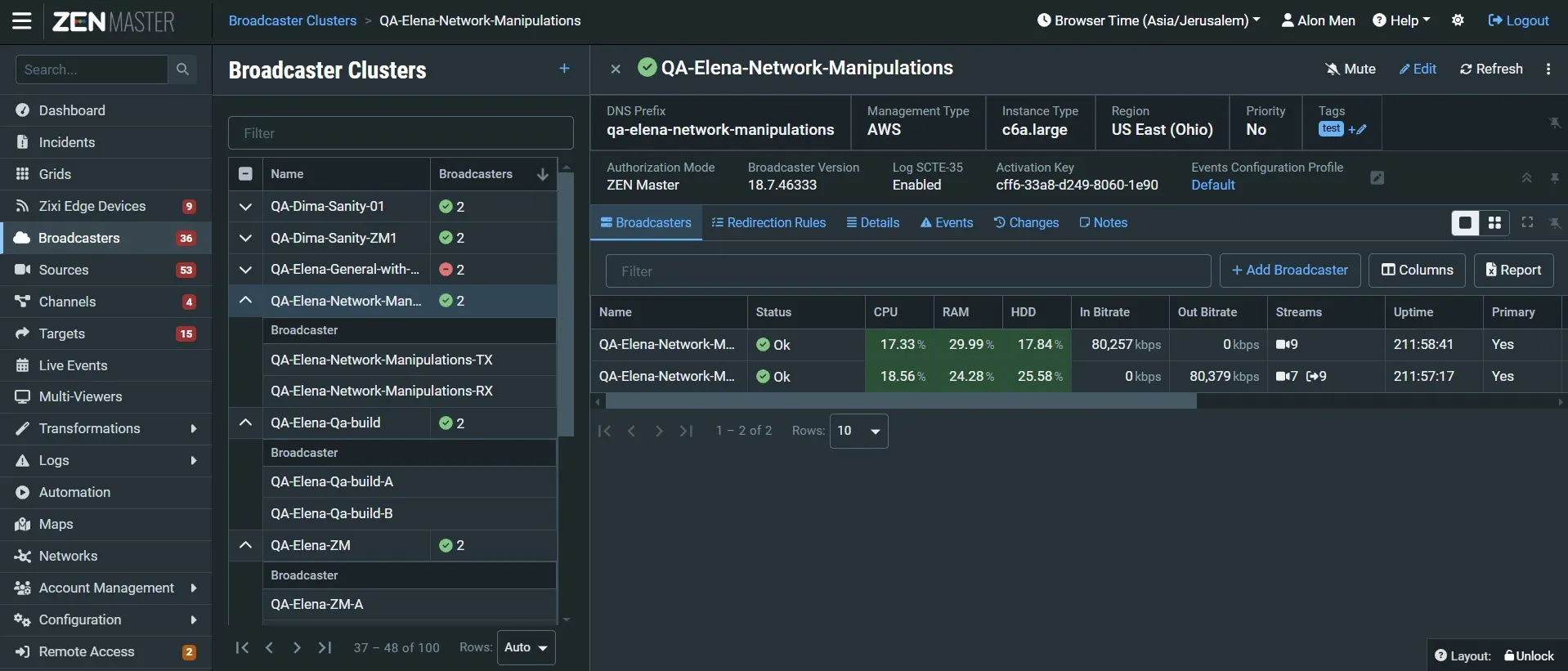
Task: Click the horizontal scrollbar of broadcasters table
Action: pos(901,401)
